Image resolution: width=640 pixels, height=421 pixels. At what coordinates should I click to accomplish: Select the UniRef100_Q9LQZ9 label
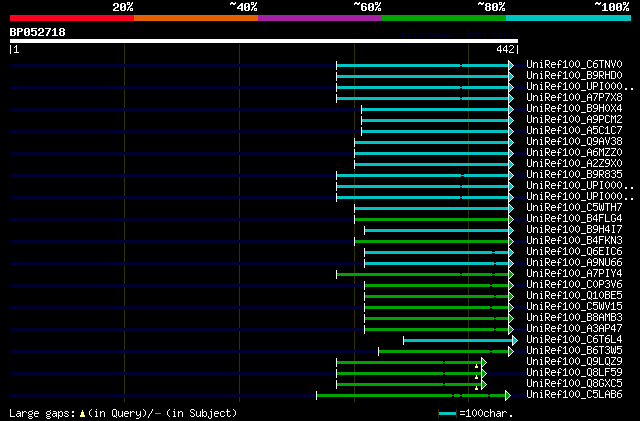[574, 362]
